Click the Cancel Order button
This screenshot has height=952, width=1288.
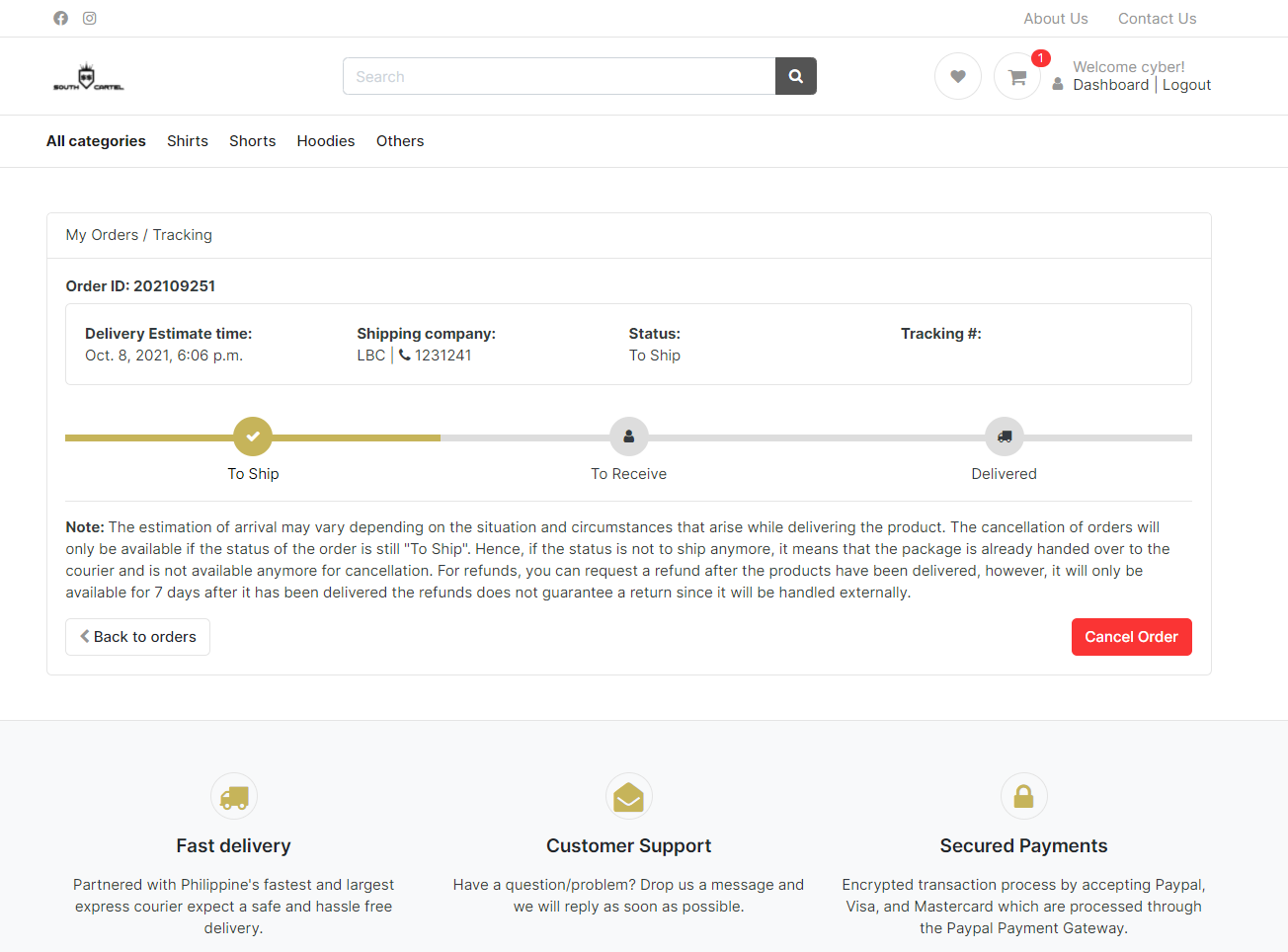(x=1131, y=637)
